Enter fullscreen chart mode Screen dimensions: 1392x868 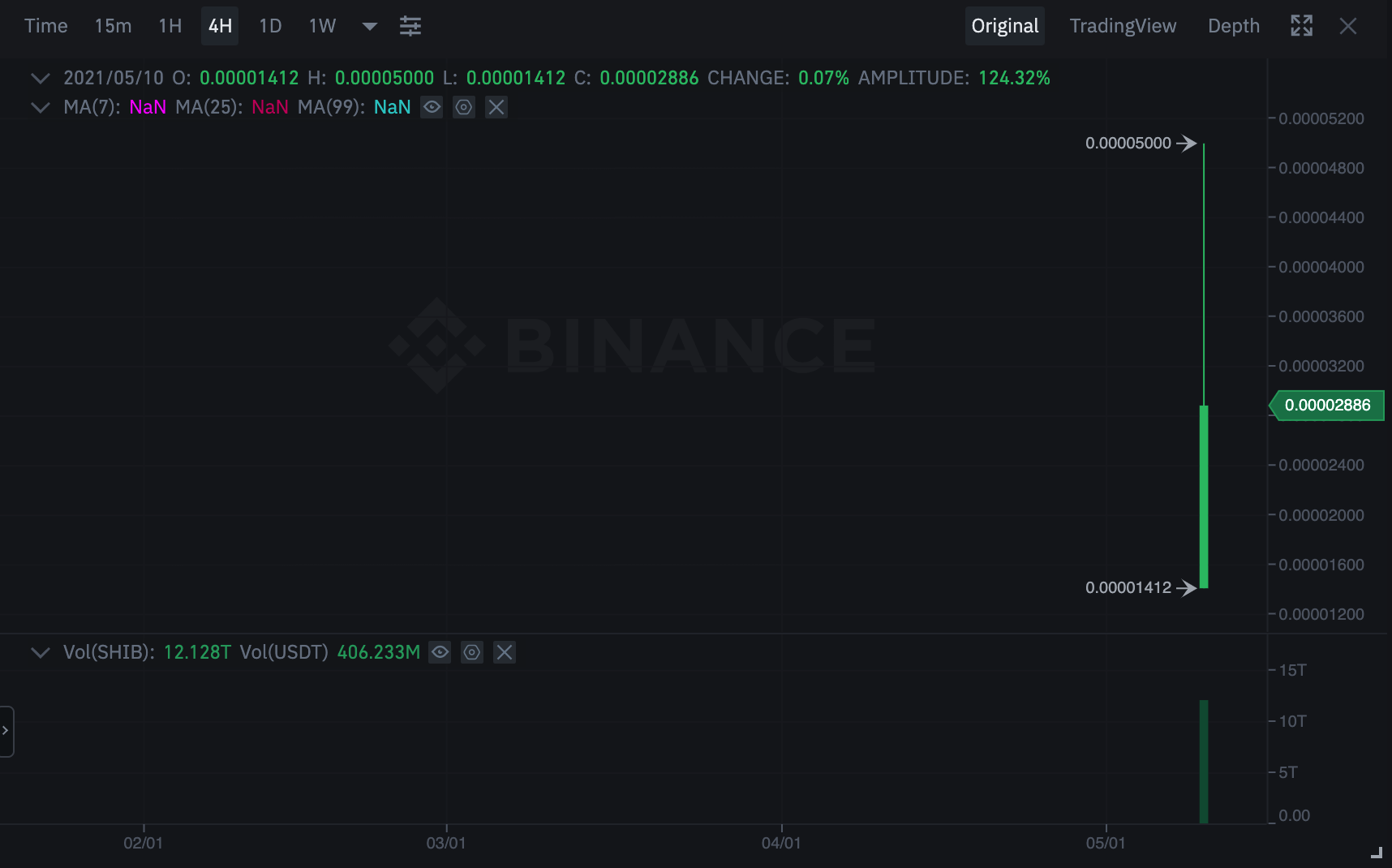tap(1301, 26)
